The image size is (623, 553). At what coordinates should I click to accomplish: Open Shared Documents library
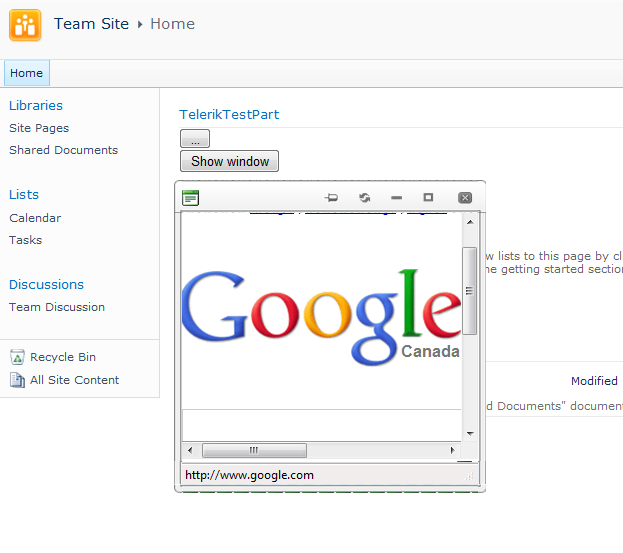pos(64,150)
